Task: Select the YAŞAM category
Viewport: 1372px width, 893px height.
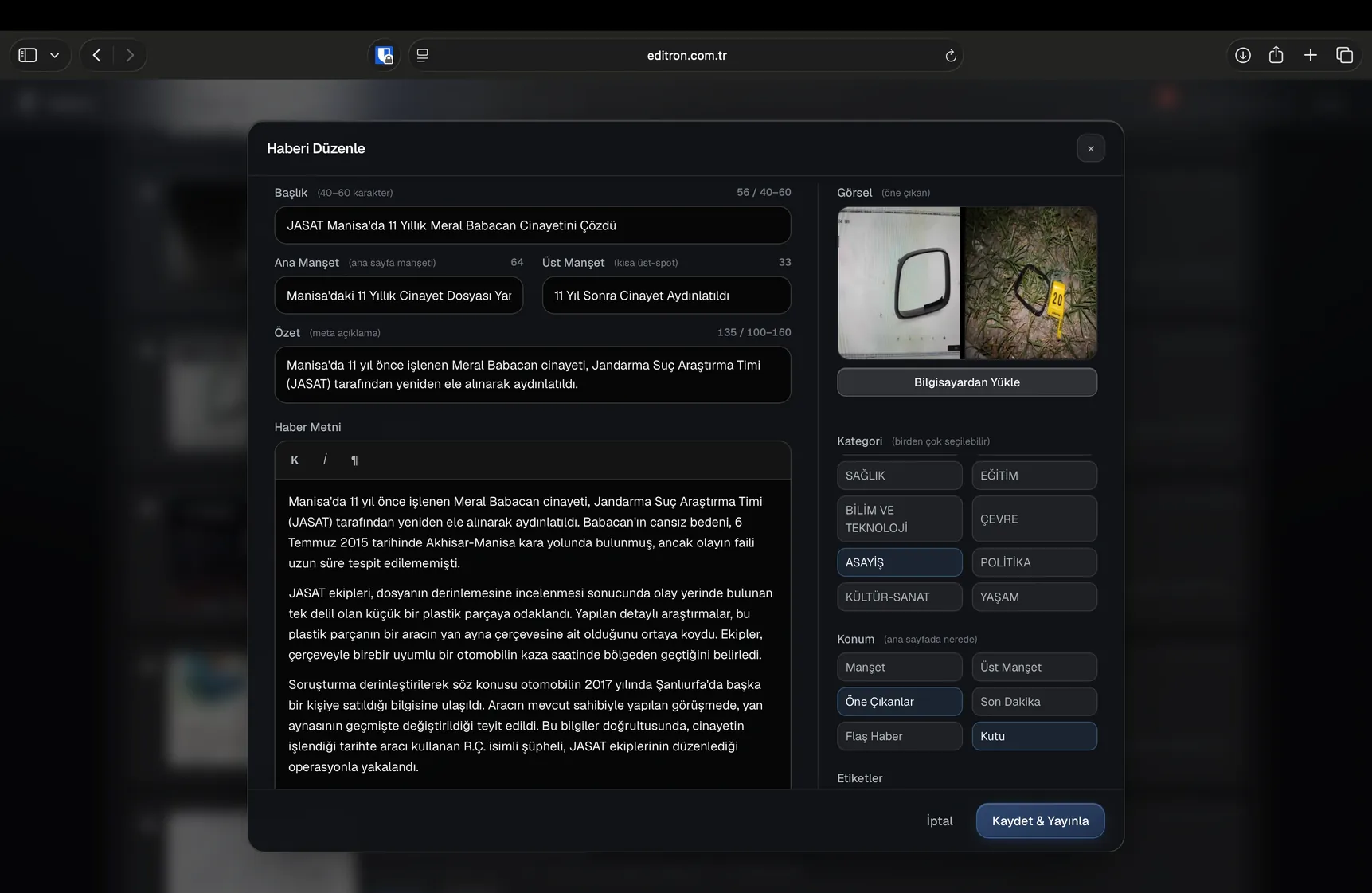Action: [x=1034, y=597]
